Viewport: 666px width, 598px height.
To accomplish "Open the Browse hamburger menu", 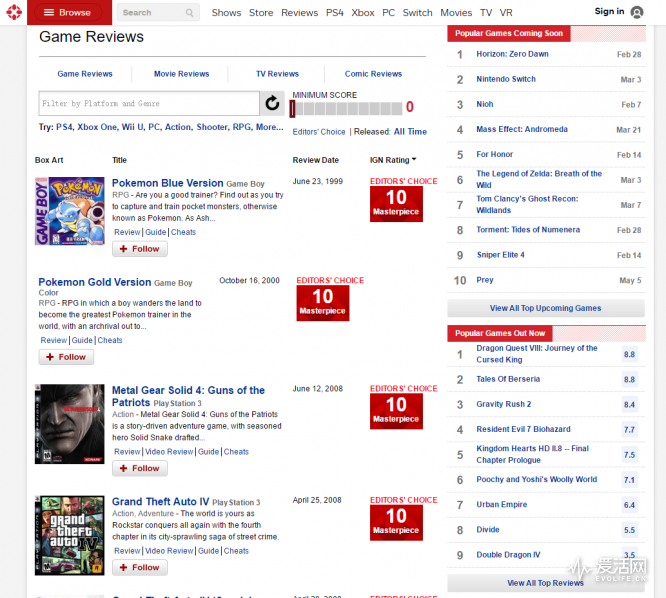I will (x=68, y=12).
